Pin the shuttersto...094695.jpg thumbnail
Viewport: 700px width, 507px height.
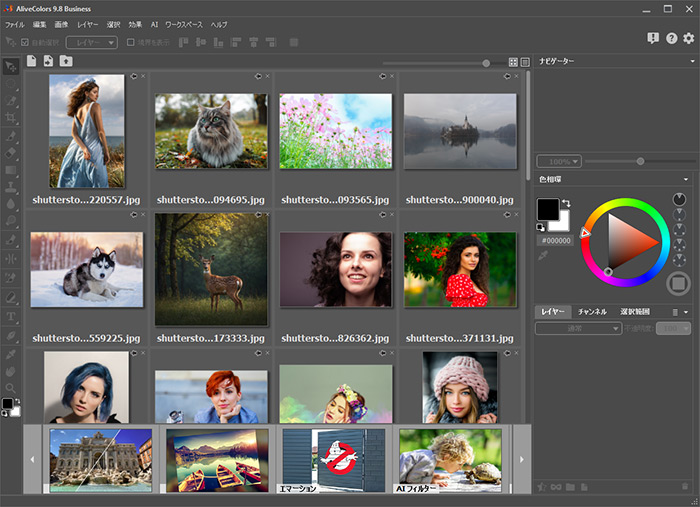[258, 76]
